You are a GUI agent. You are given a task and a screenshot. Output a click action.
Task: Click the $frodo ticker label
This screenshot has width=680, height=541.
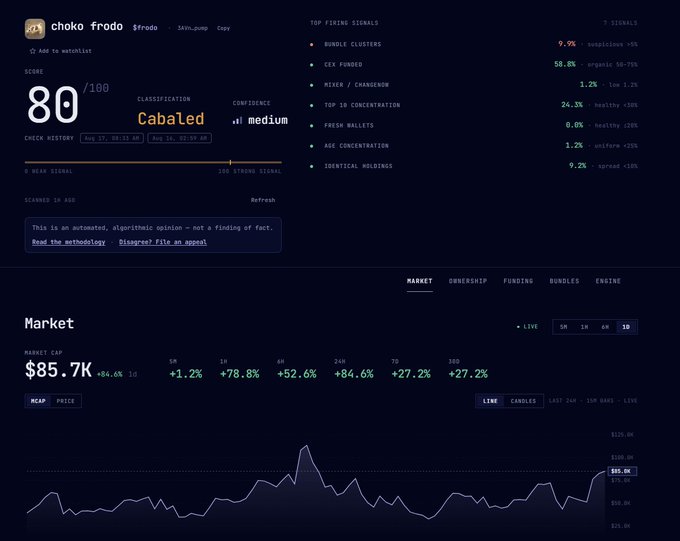(145, 28)
